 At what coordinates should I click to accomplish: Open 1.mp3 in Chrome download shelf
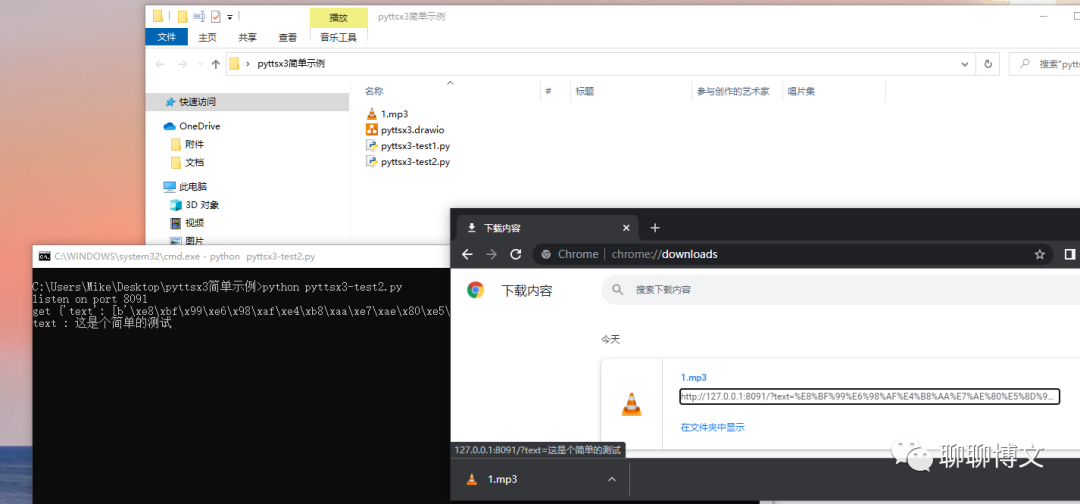(502, 479)
